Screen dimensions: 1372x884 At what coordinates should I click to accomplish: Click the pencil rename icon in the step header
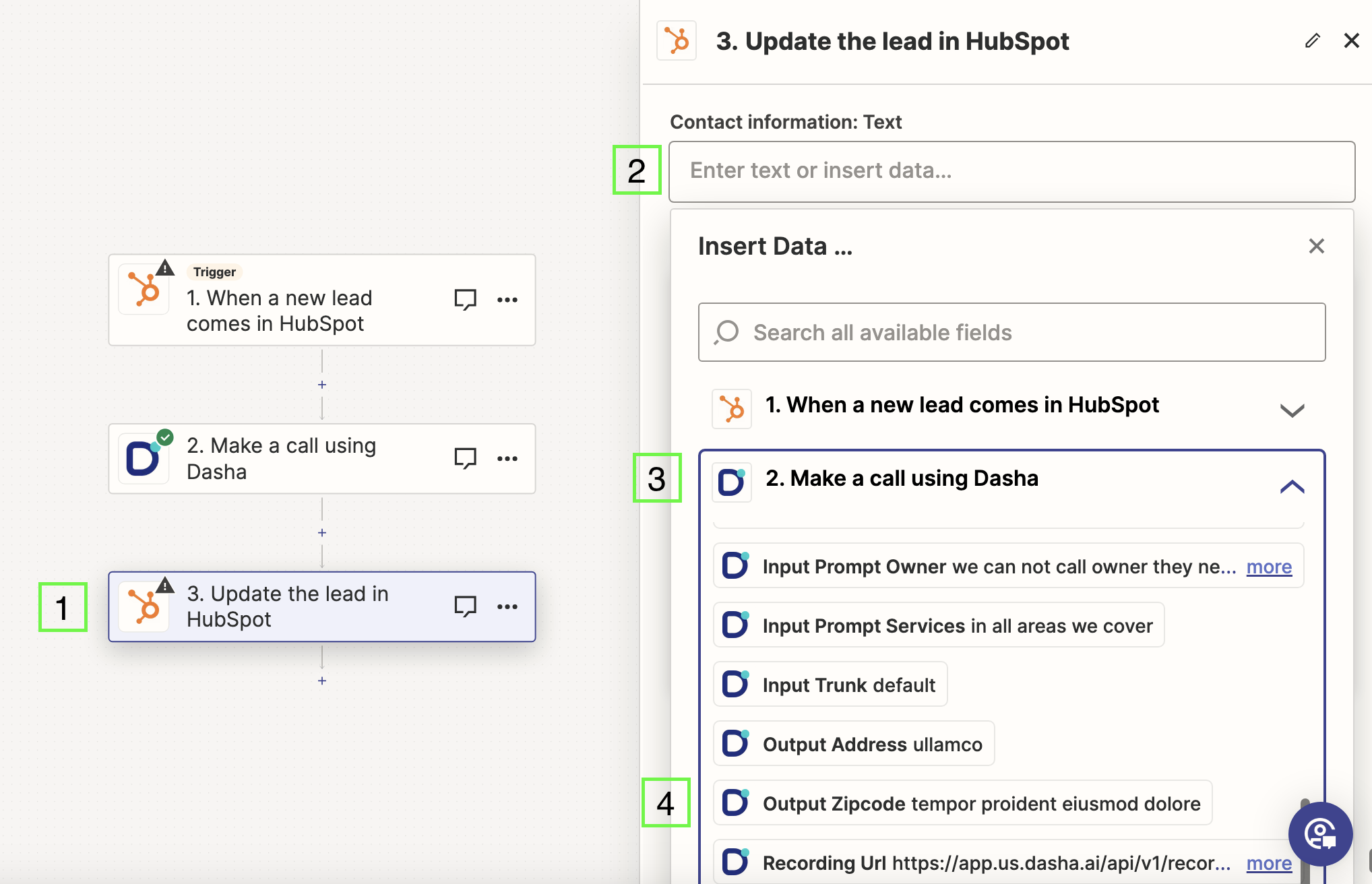click(1312, 41)
